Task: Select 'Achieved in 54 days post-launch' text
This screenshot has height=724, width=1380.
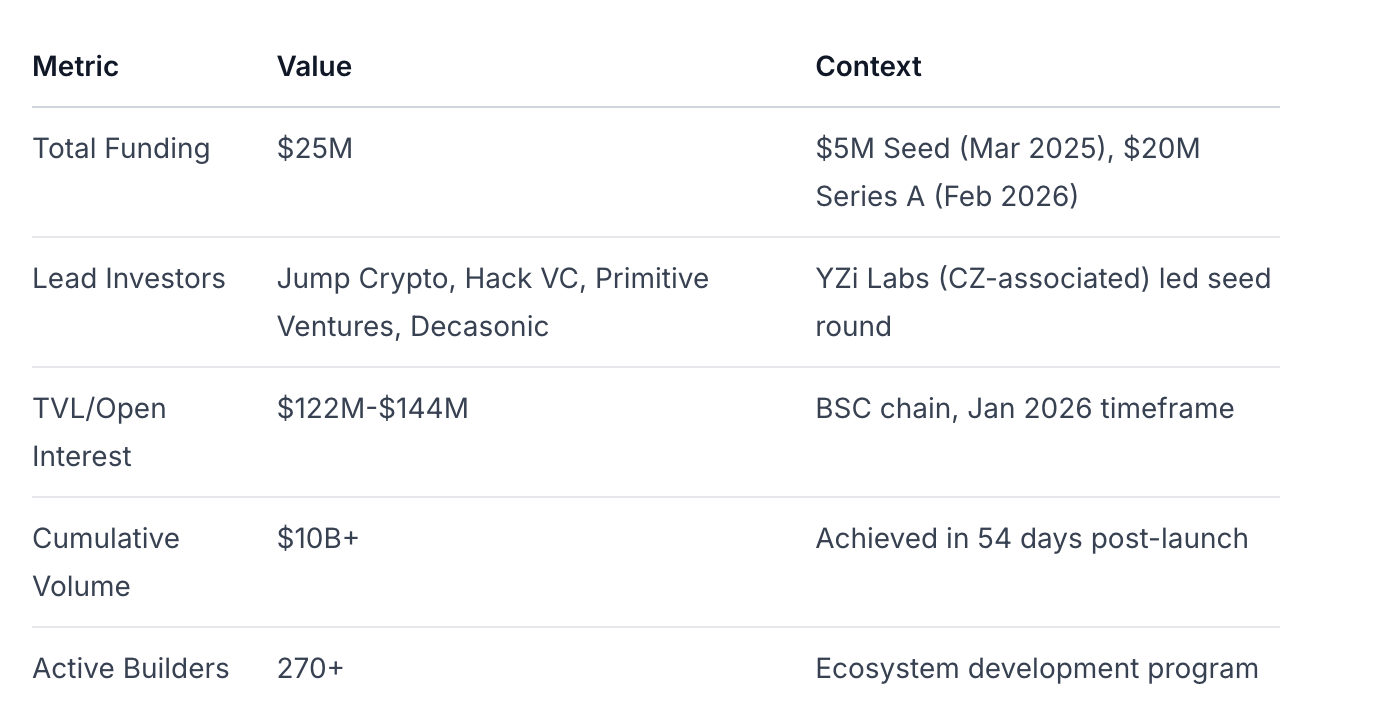Action: (x=1031, y=539)
